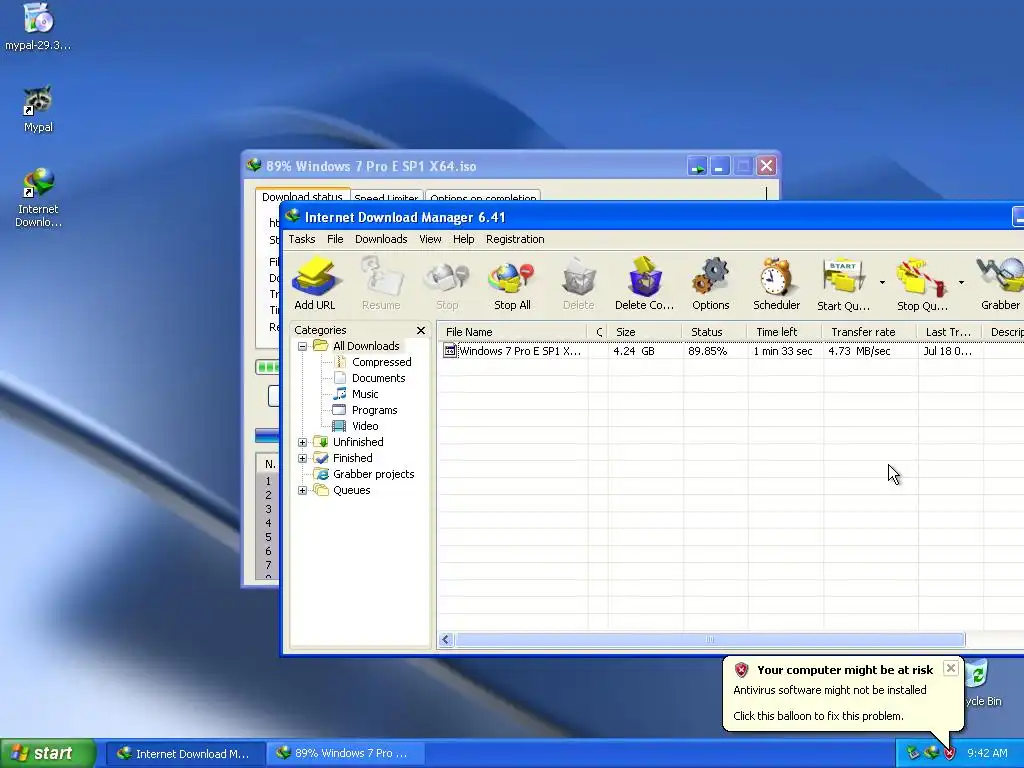Select the Music category
1024x768 pixels.
point(364,394)
